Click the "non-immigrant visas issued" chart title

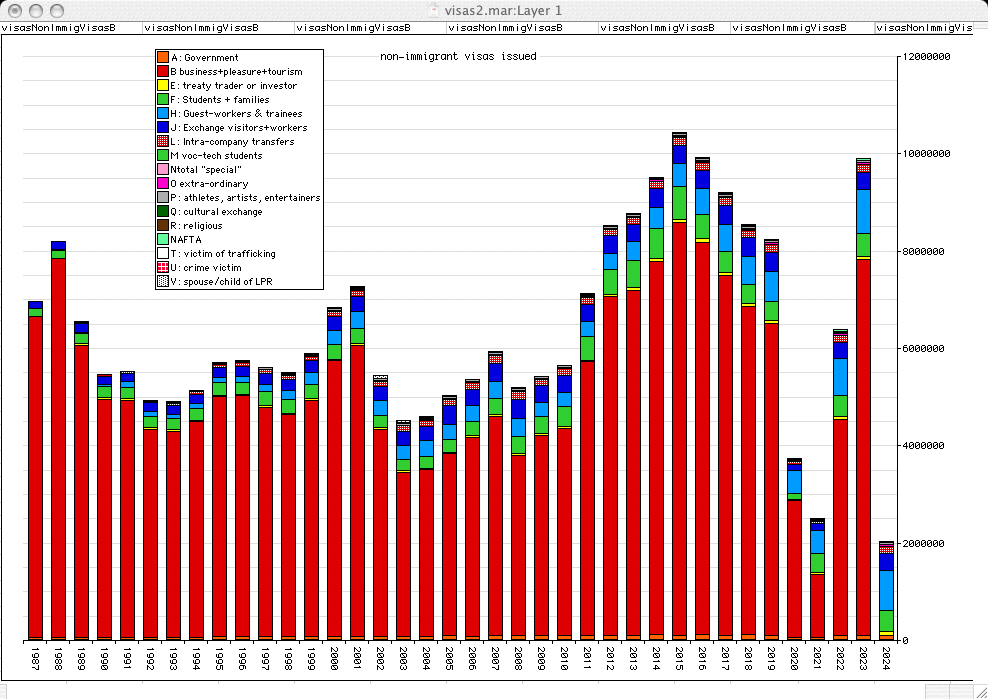click(x=458, y=57)
